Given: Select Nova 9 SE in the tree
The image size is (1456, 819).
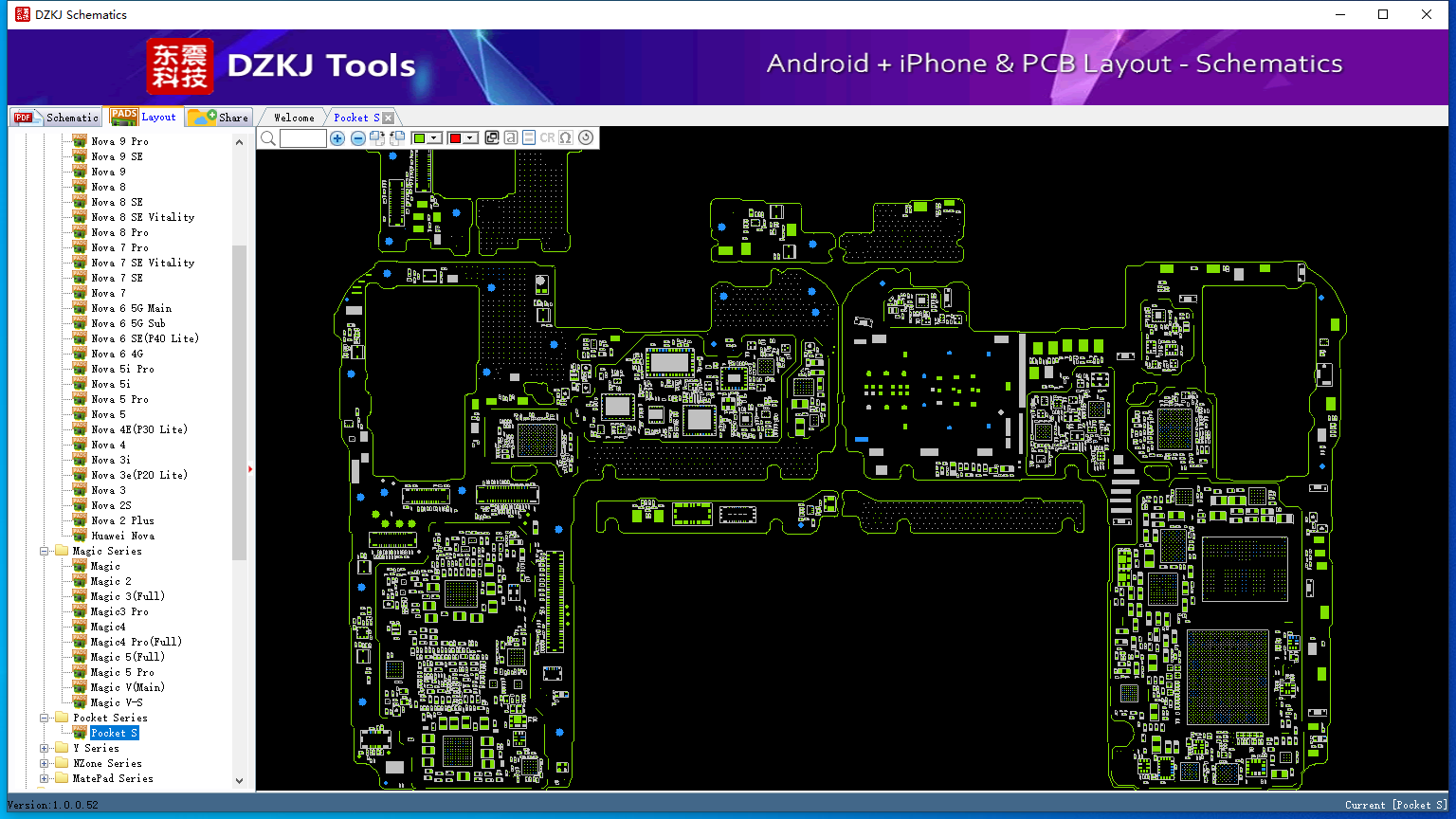Looking at the screenshot, I should [117, 156].
